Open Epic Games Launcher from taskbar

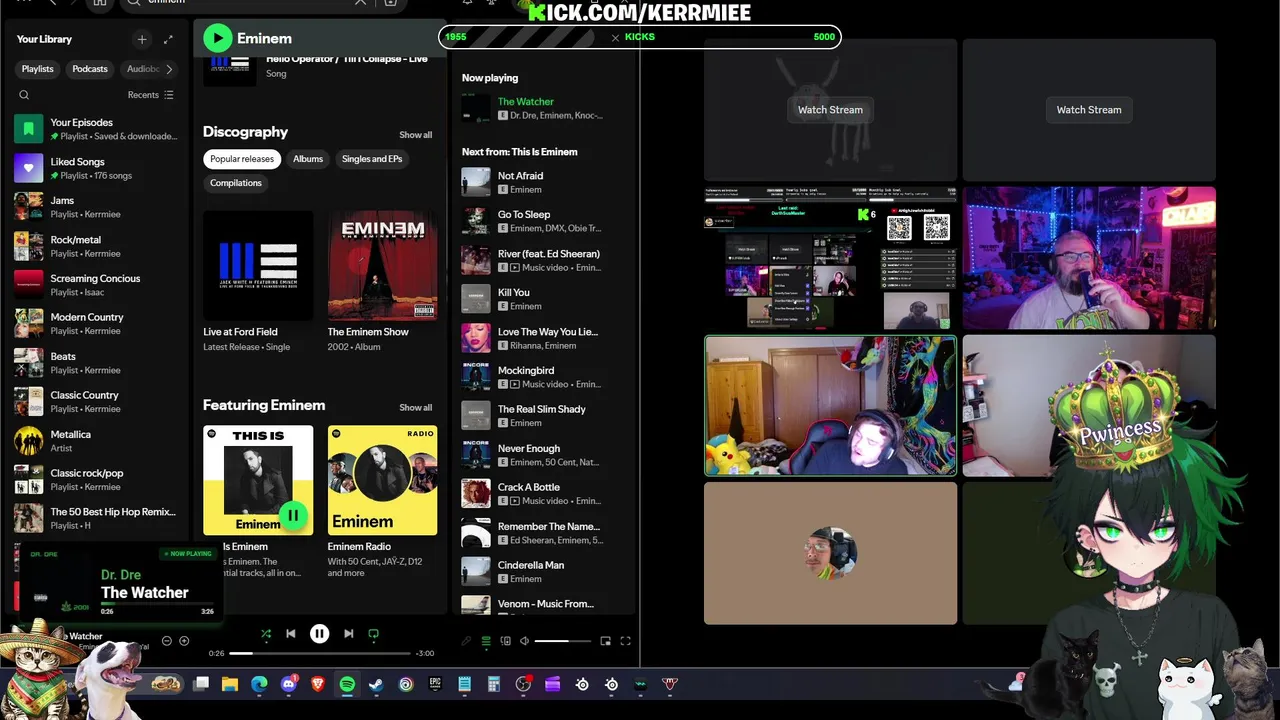click(435, 684)
